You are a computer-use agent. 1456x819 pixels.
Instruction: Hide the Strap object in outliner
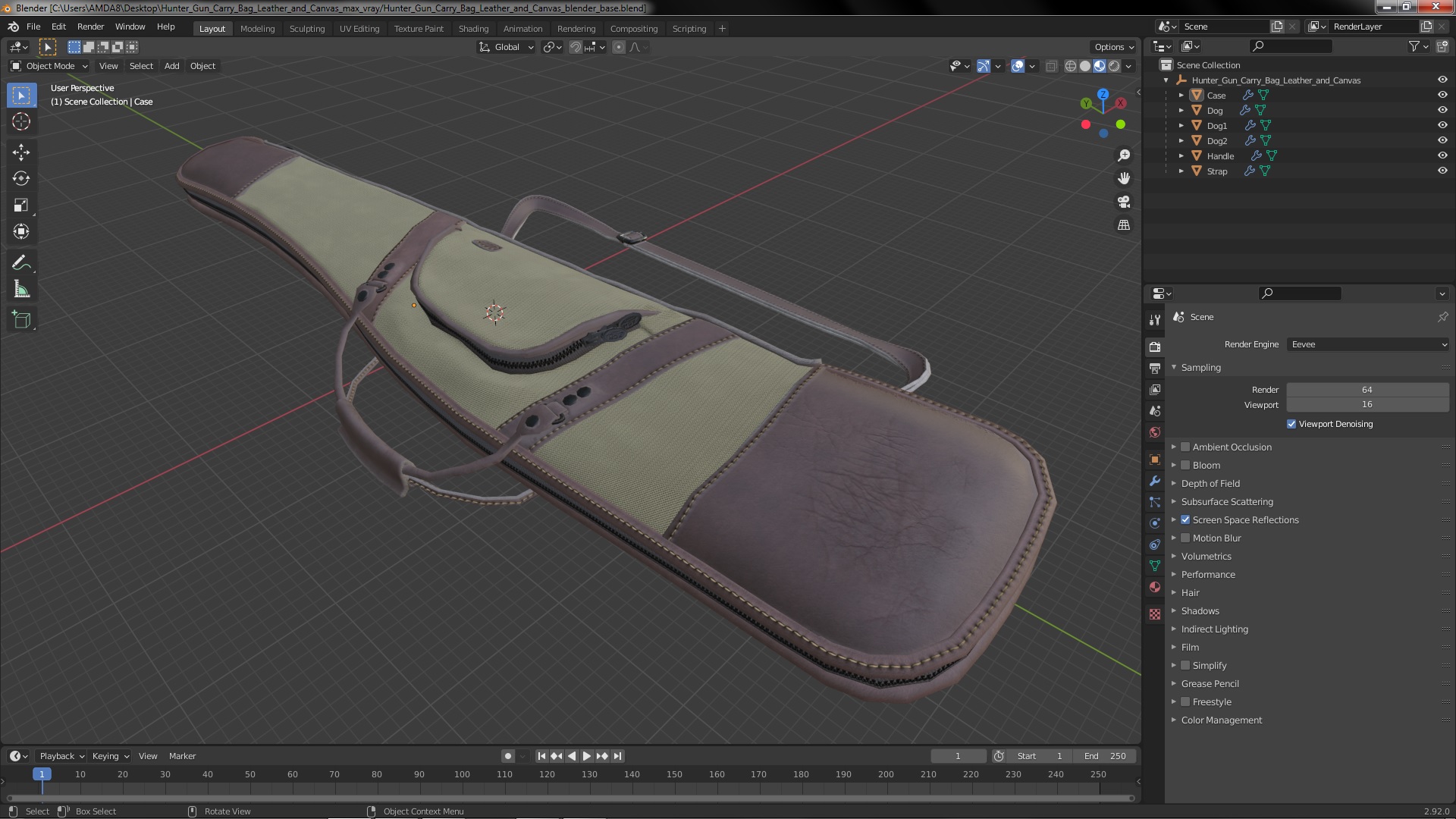coord(1442,171)
